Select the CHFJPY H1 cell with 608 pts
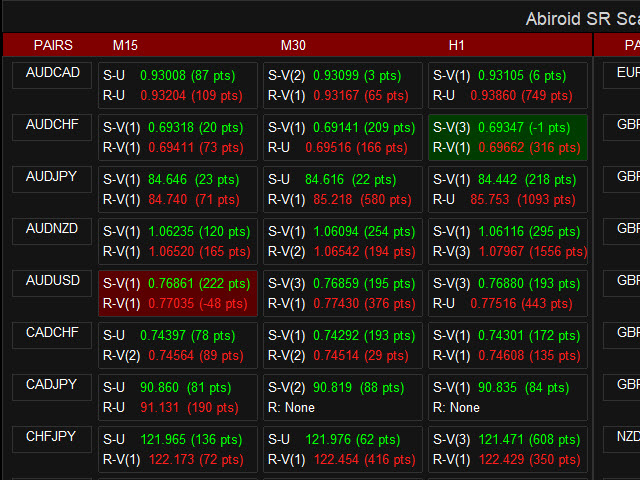640x480 pixels. [x=508, y=449]
